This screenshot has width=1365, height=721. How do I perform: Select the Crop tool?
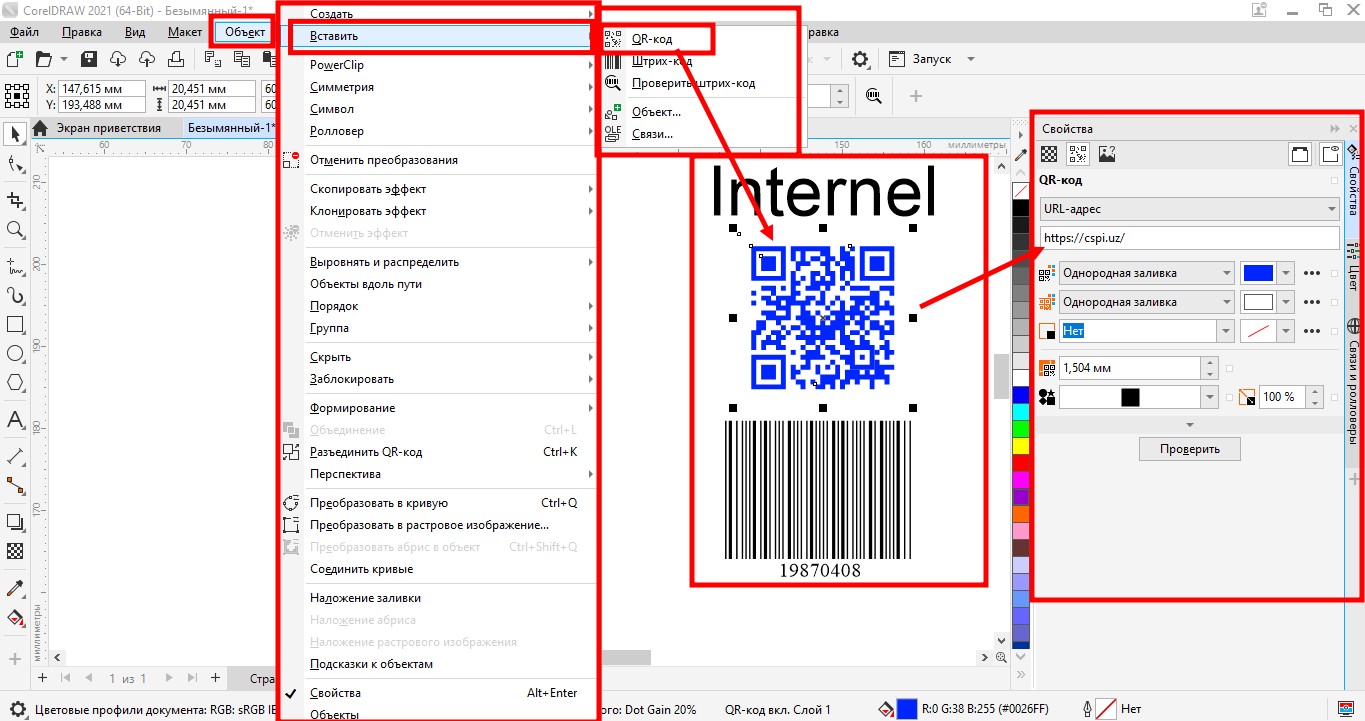pyautogui.click(x=15, y=199)
